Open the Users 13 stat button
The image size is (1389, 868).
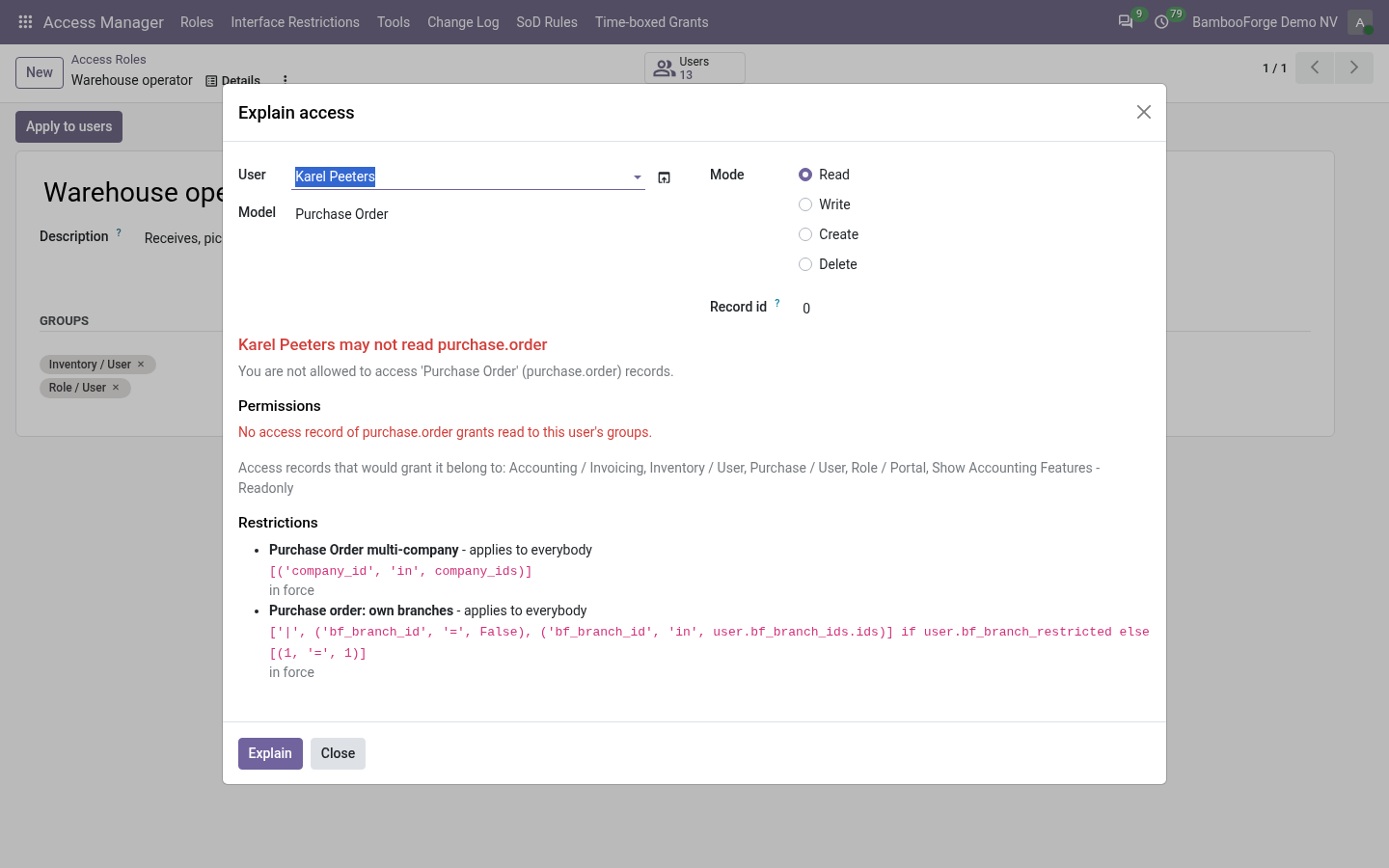click(x=694, y=68)
